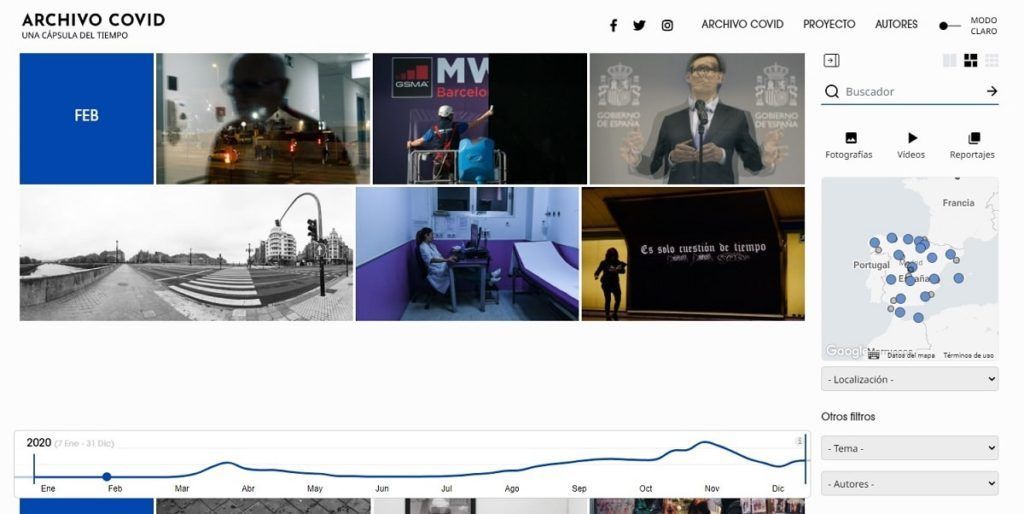Jump to Sep on the timeline
This screenshot has width=1024, height=514.
click(x=579, y=489)
